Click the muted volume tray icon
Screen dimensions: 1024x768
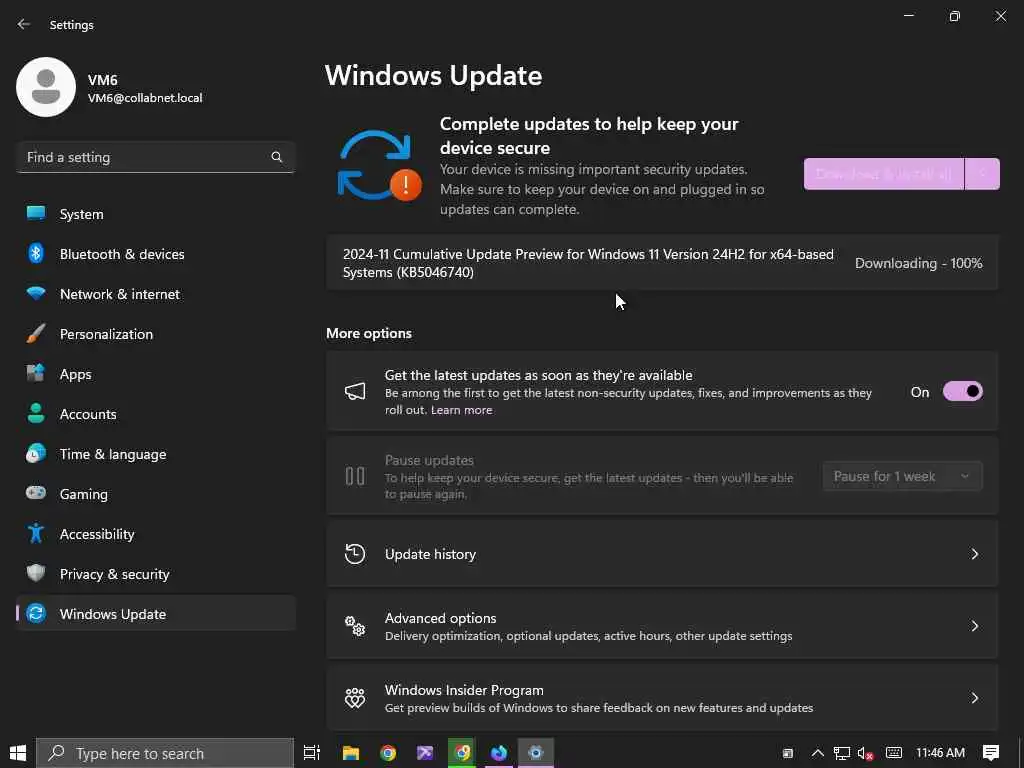coord(866,753)
